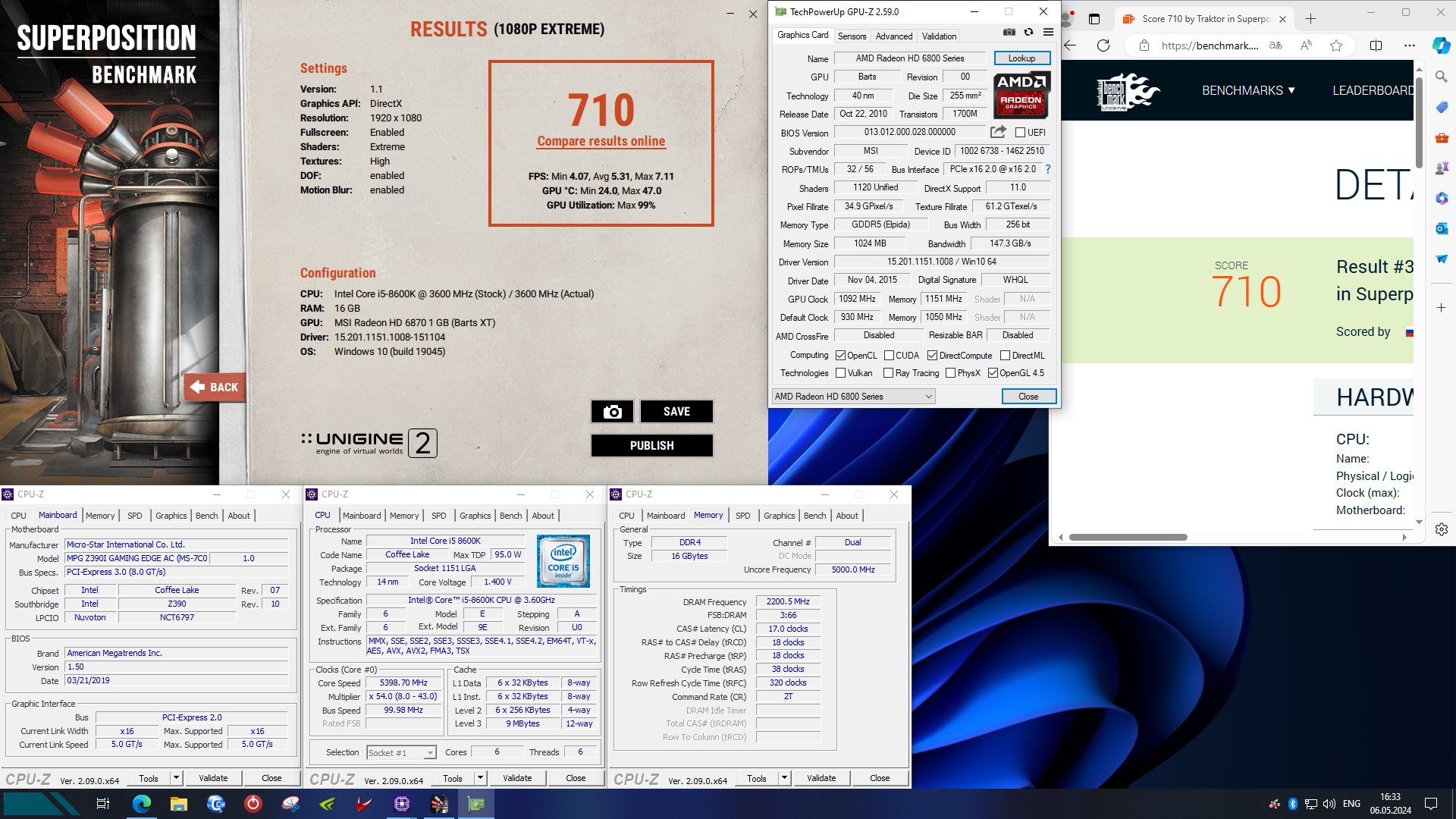Toggle the Vulkan checkbox
The height and width of the screenshot is (819, 1456).
pos(840,373)
